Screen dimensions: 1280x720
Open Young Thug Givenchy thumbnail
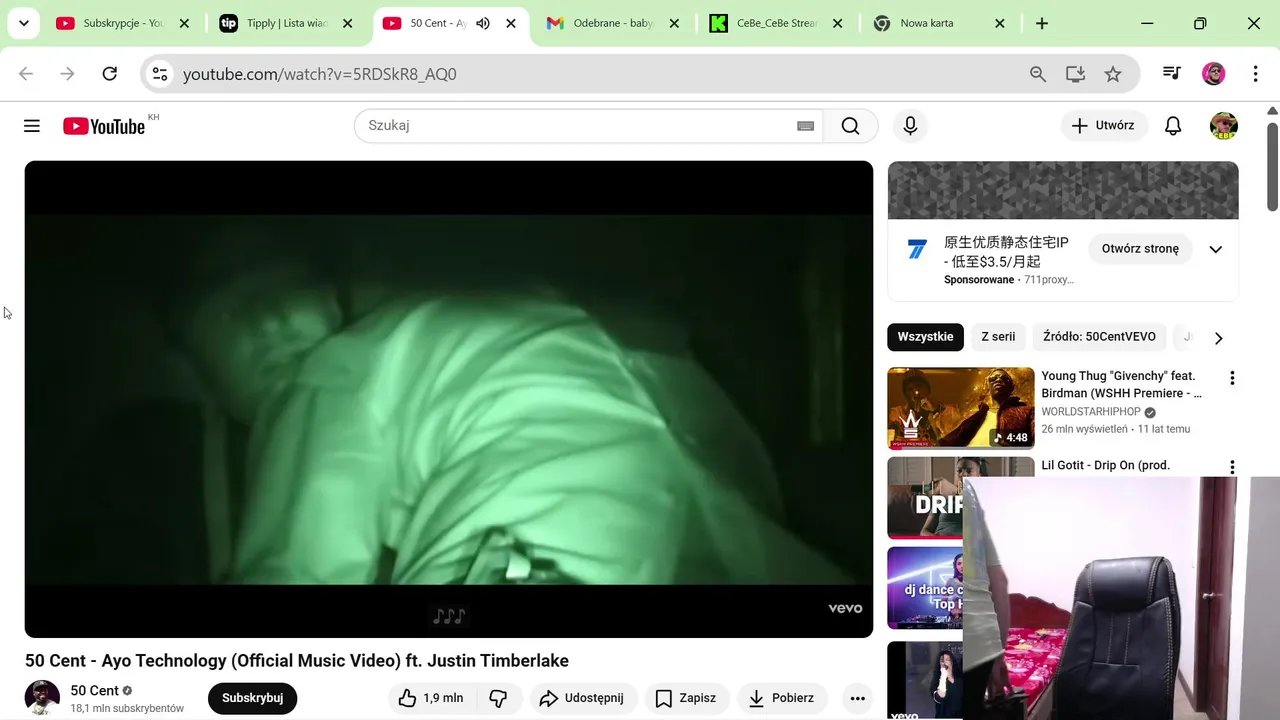(x=960, y=408)
